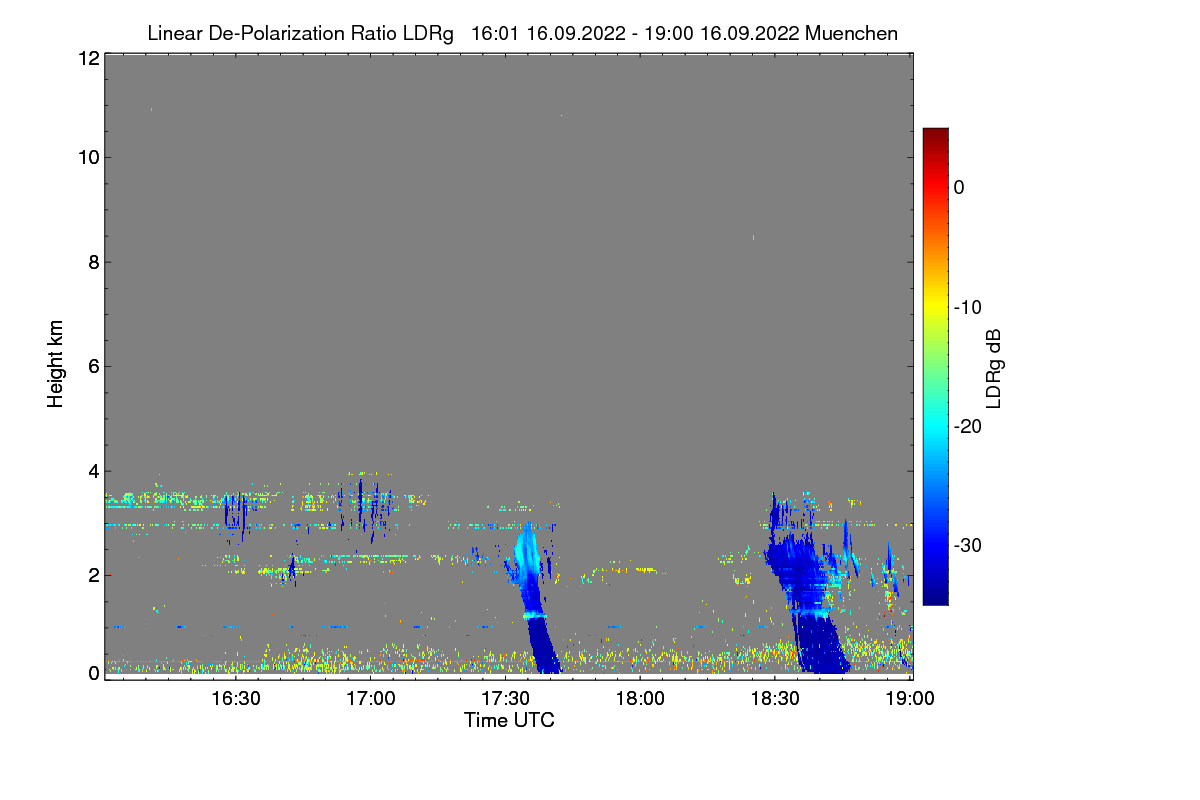Screen dimensions: 1200x800
Task: Click the height tick label 6
Action: tap(93, 366)
